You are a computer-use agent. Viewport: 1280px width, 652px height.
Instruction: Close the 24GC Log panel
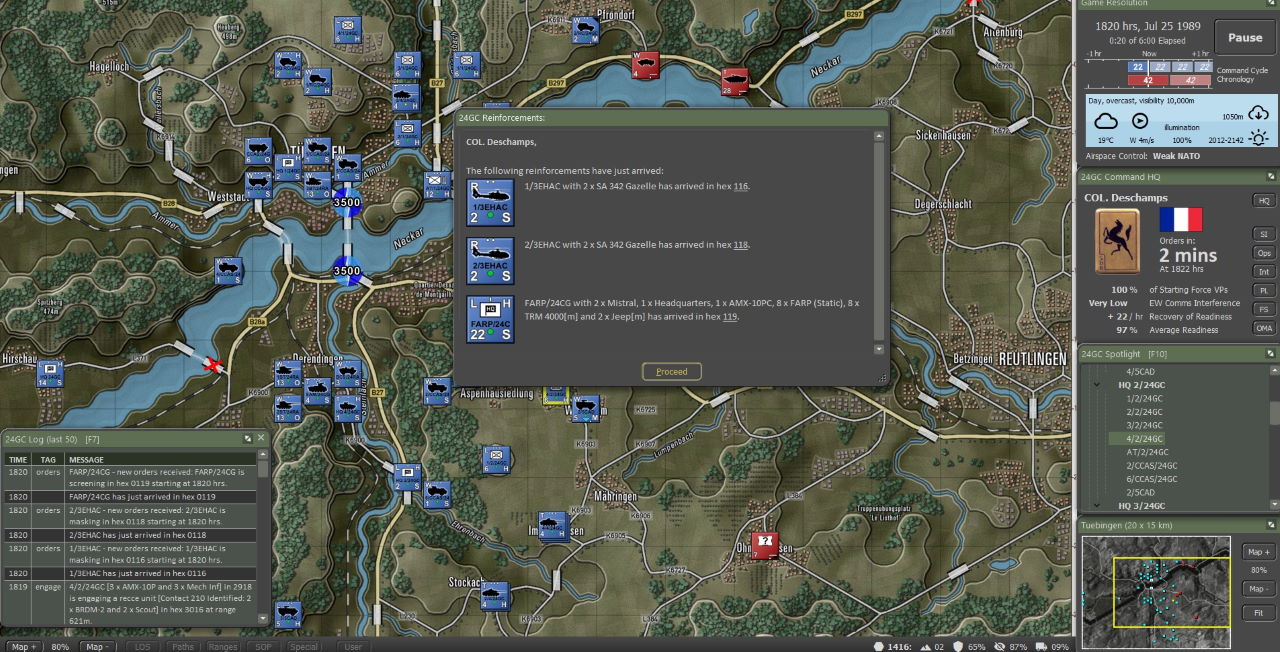click(262, 438)
